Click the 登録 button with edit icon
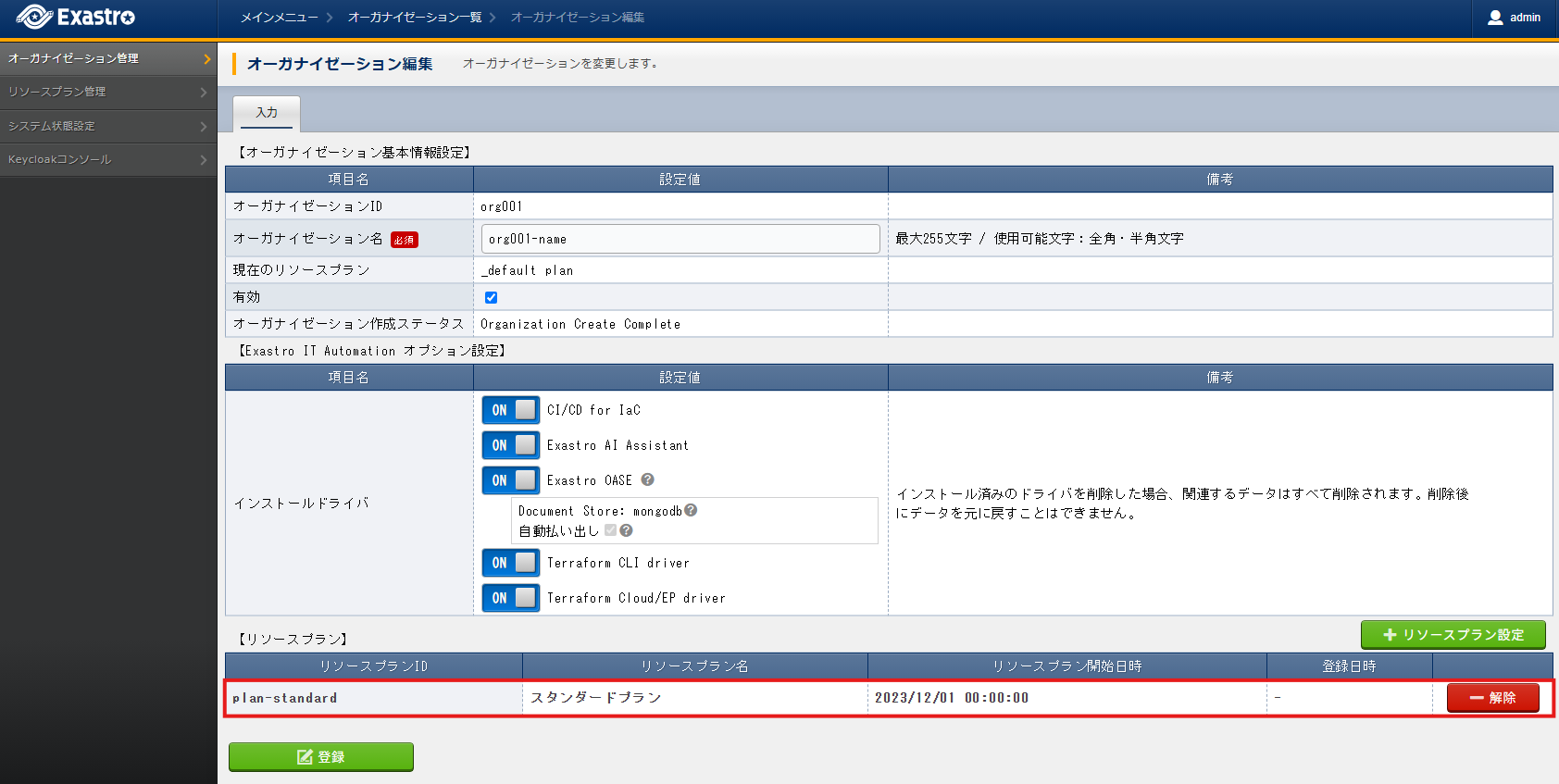 (x=321, y=756)
